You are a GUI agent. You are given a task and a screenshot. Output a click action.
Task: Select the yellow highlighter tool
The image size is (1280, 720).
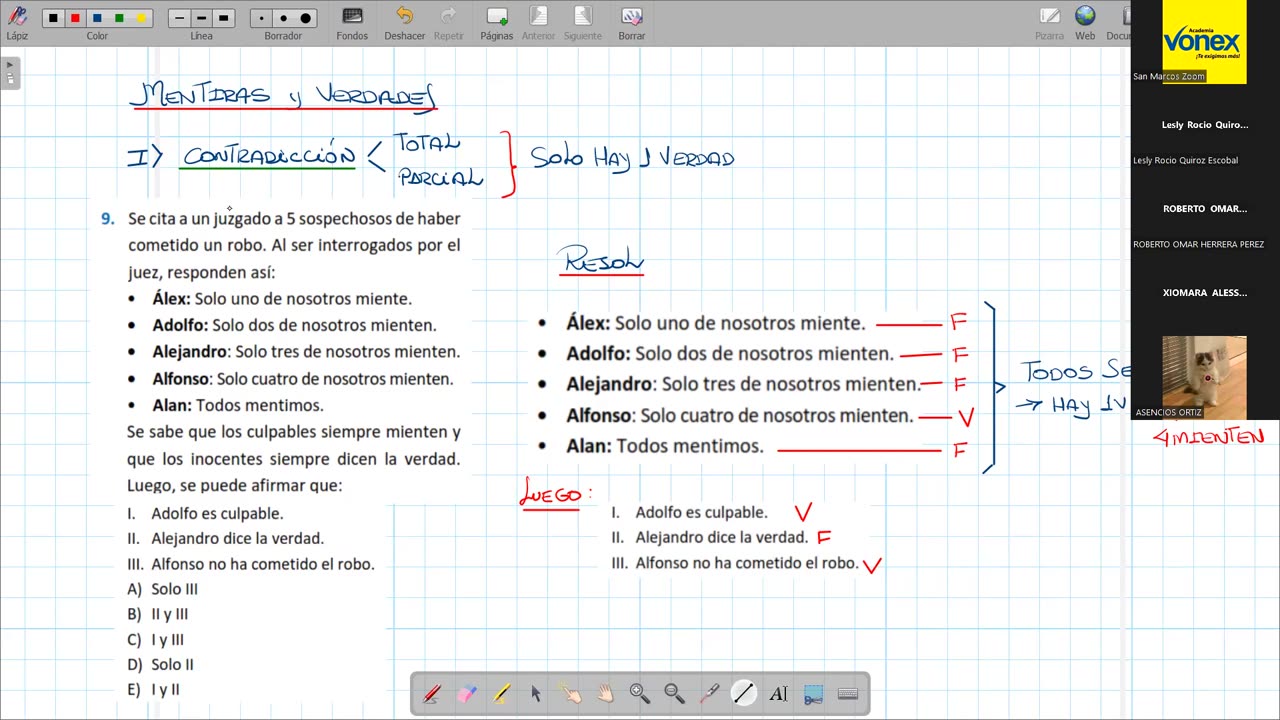click(x=501, y=693)
